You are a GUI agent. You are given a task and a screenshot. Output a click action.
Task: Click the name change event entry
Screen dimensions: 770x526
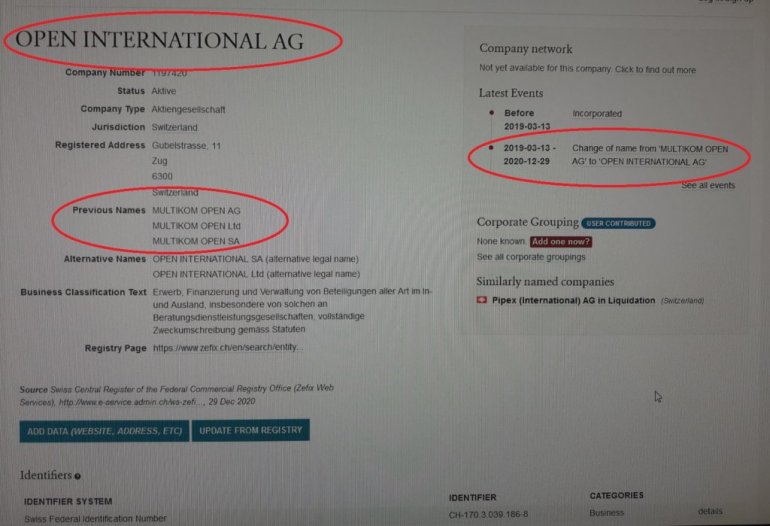616,155
